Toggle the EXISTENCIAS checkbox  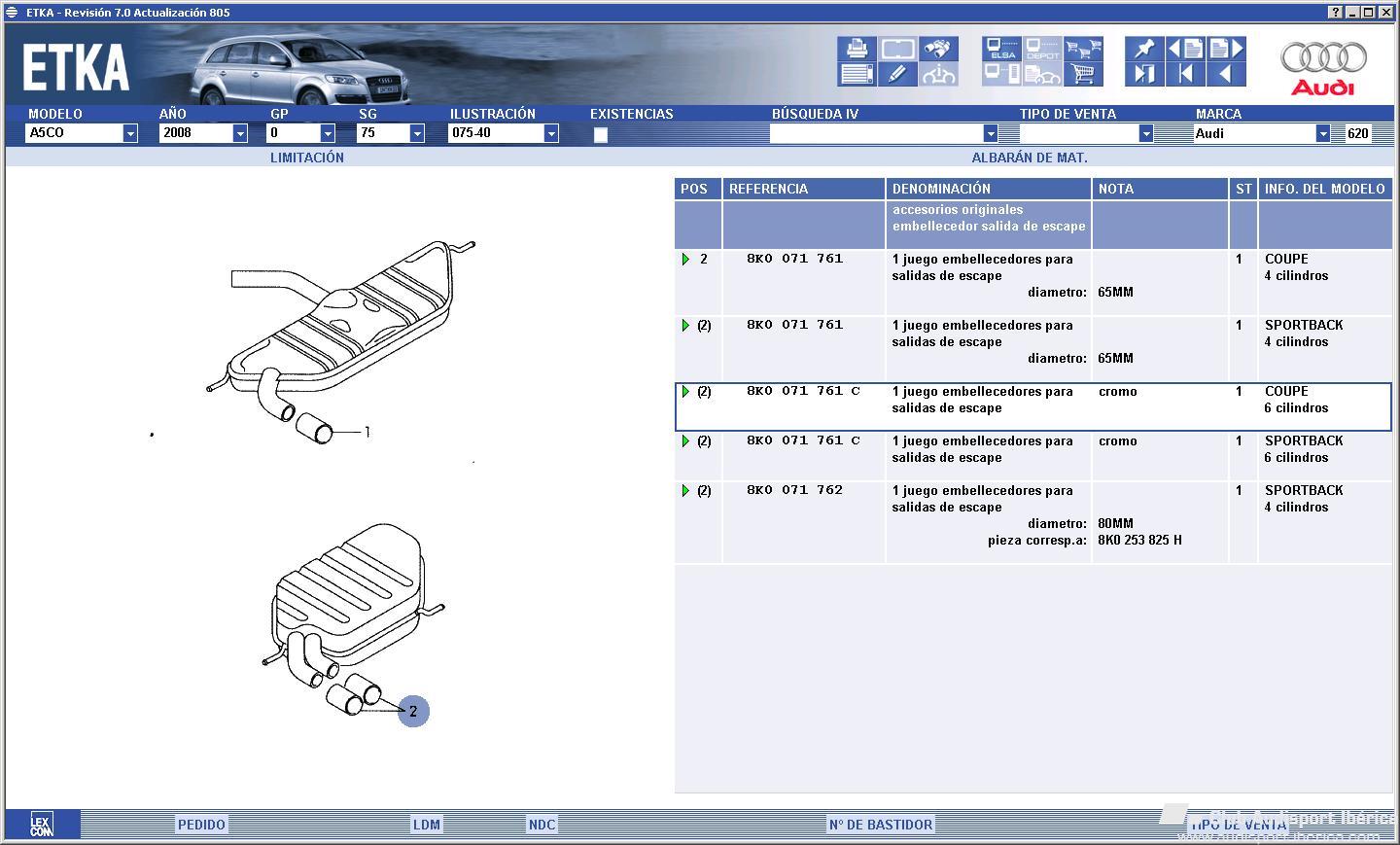pyautogui.click(x=601, y=135)
